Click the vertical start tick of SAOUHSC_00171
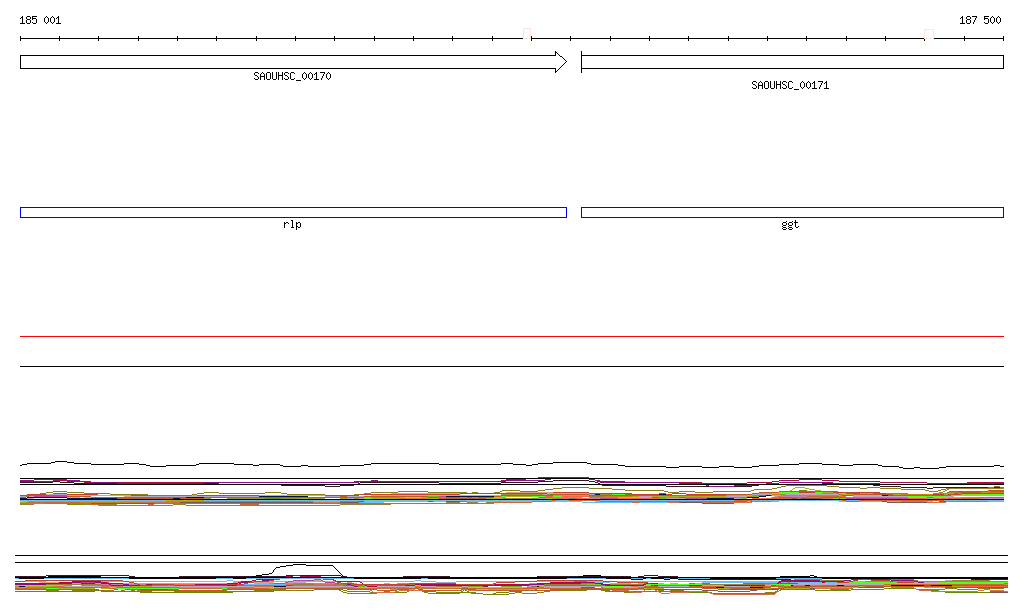 coord(581,62)
